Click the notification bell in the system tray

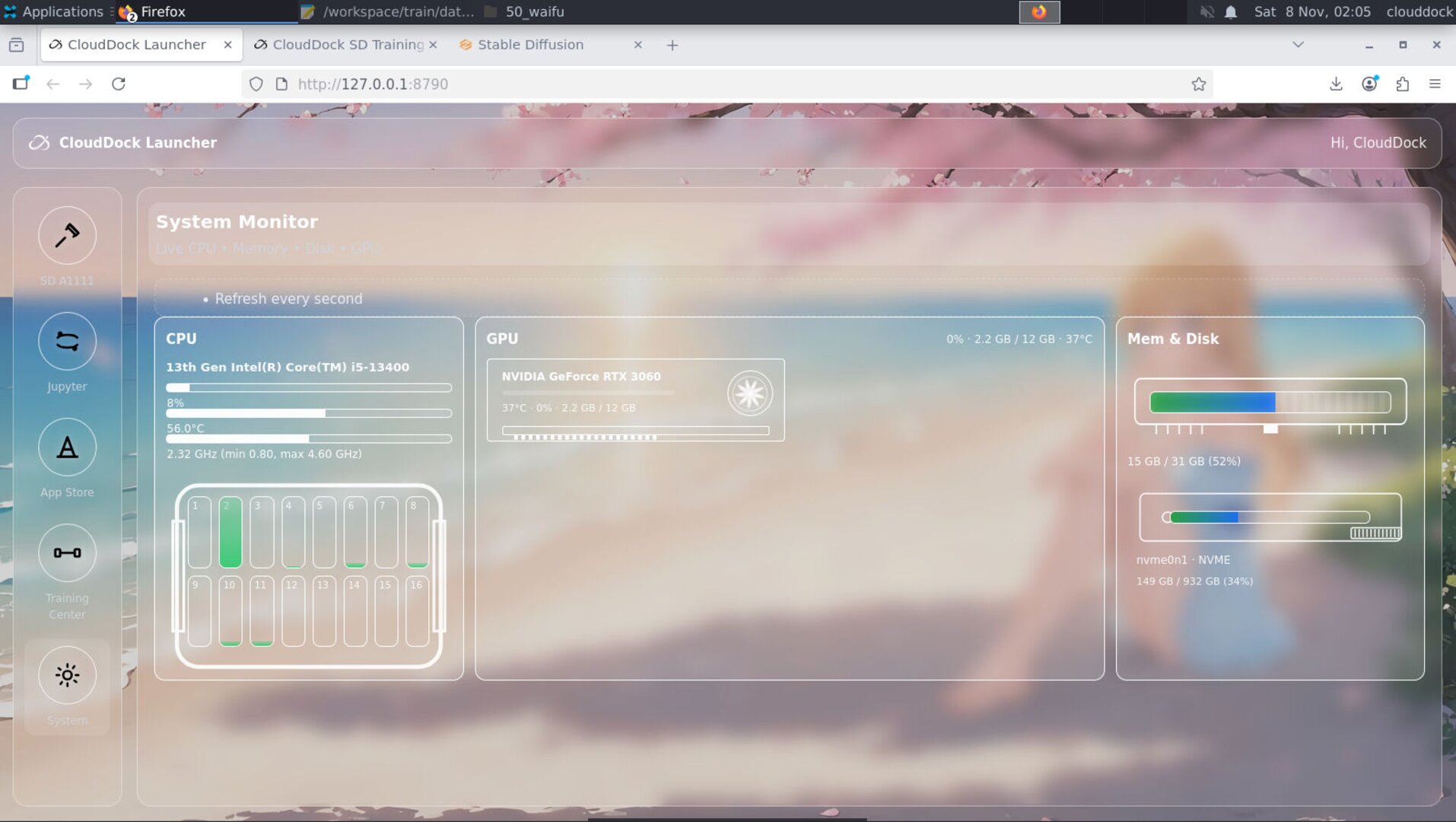(x=1229, y=11)
